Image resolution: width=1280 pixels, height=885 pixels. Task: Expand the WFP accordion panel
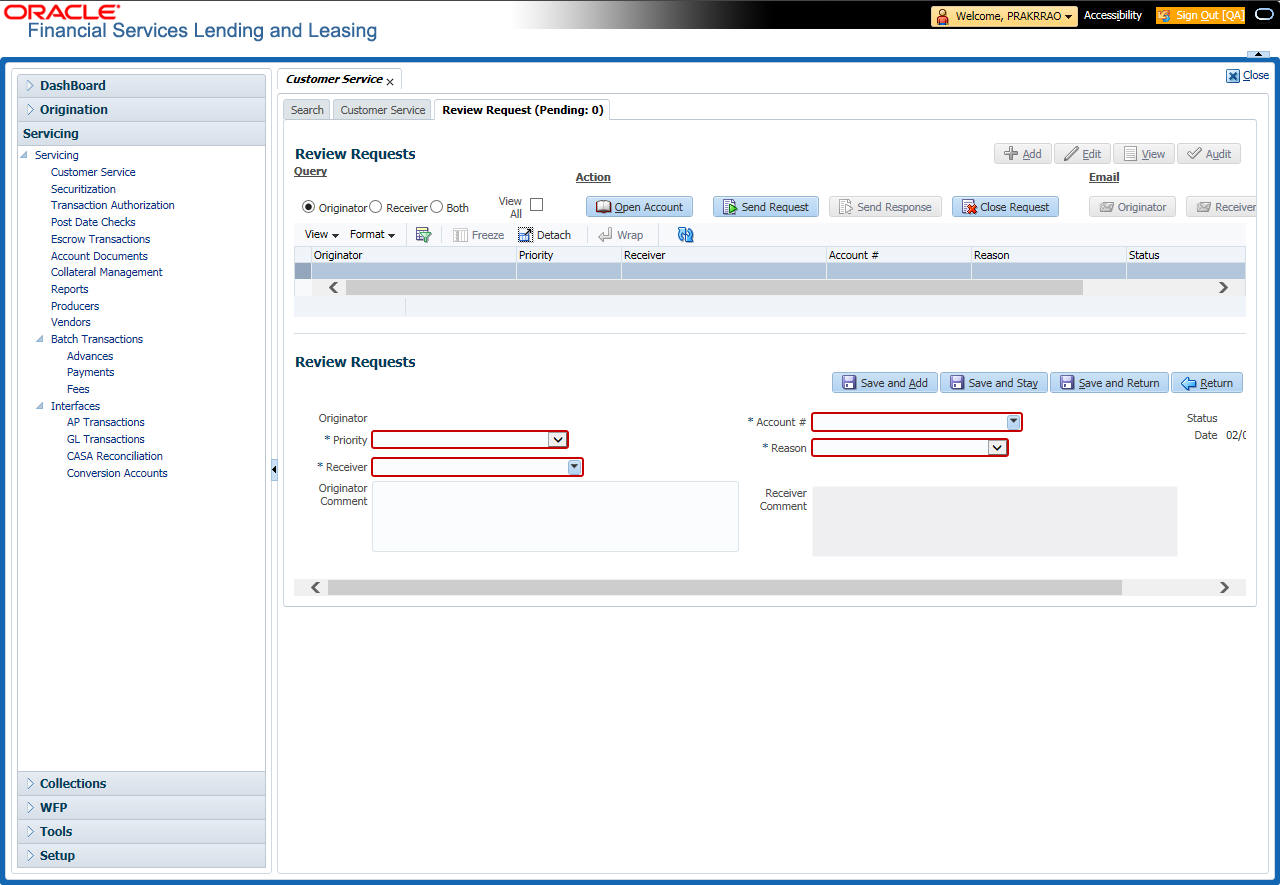141,808
